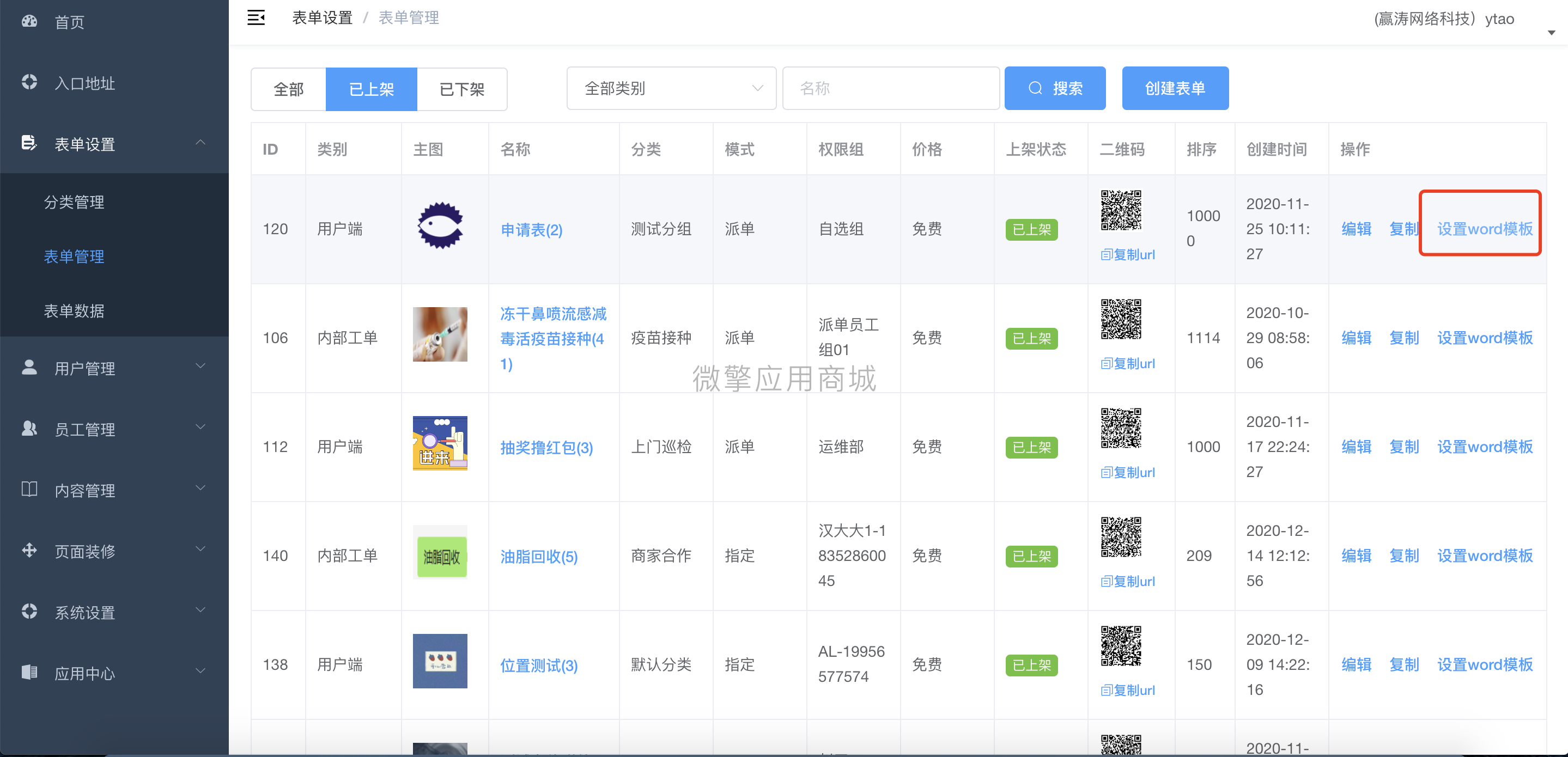This screenshot has height=757, width=1568.
Task: Copy url for row 106
Action: click(x=1127, y=363)
